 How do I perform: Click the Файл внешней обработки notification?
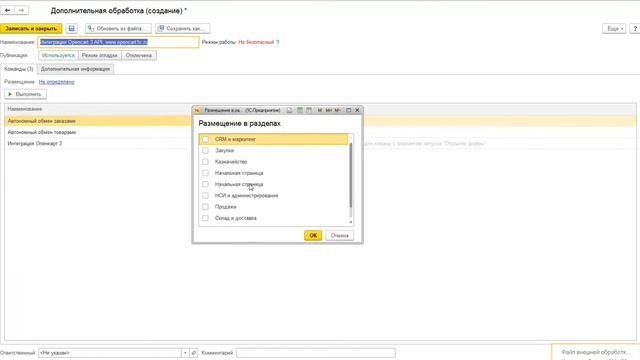point(596,352)
